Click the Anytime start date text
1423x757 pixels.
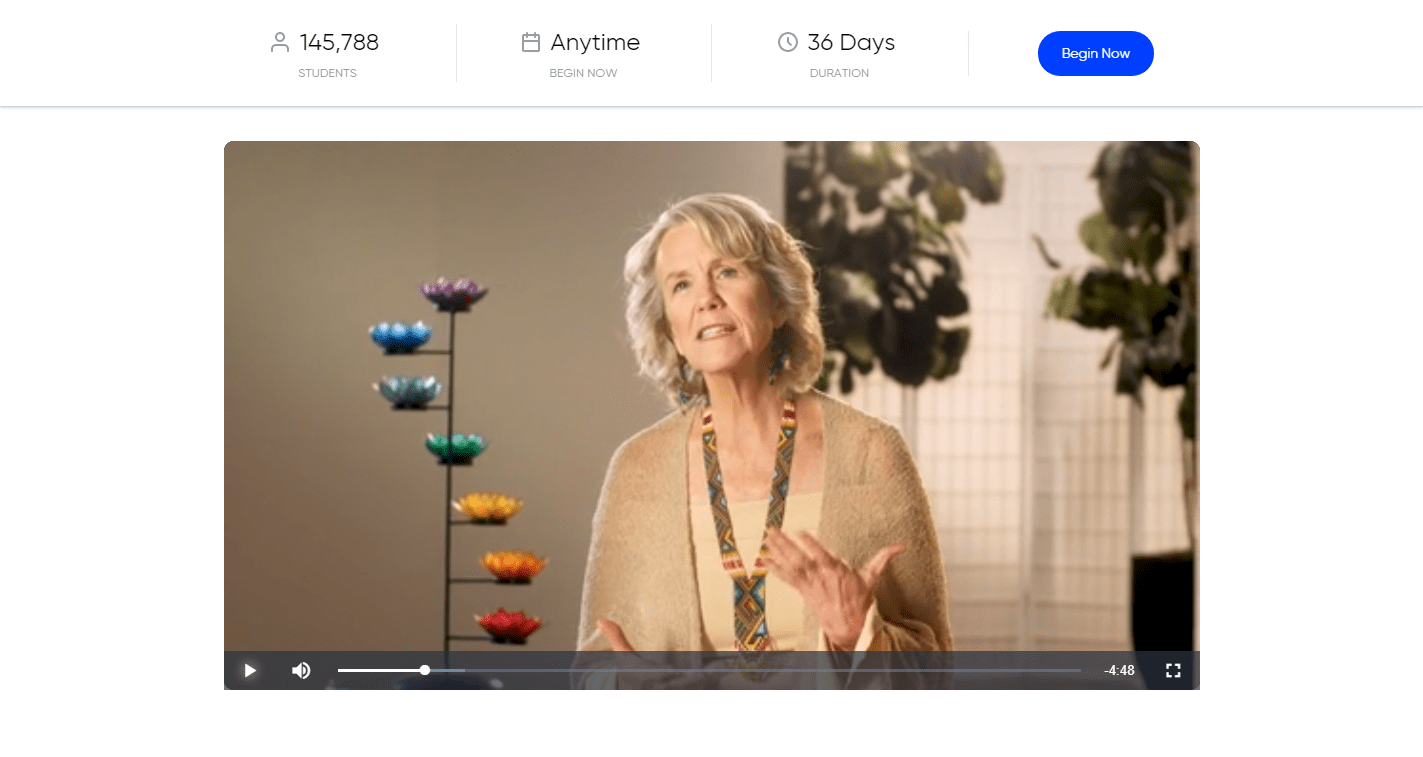(x=595, y=43)
